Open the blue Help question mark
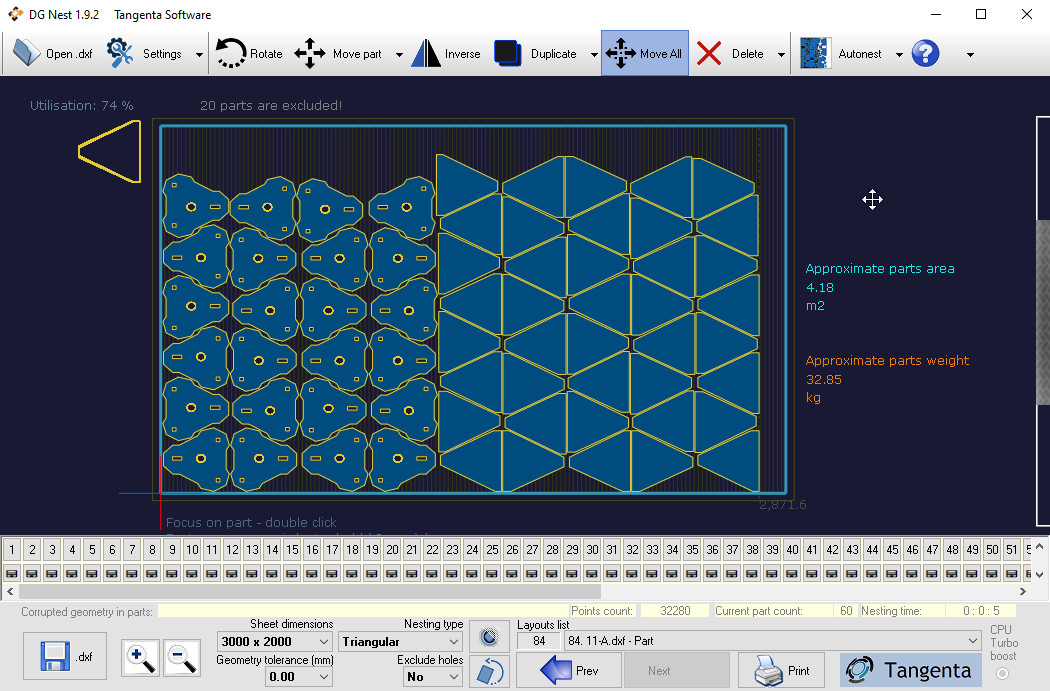Screen dimensions: 1050x691 coord(925,54)
